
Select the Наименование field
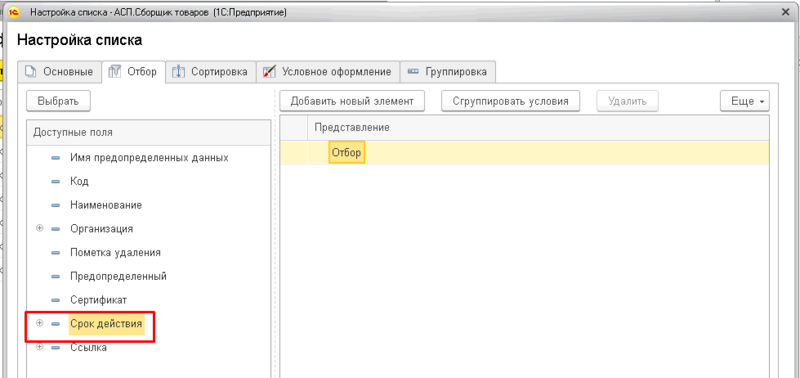(x=106, y=205)
